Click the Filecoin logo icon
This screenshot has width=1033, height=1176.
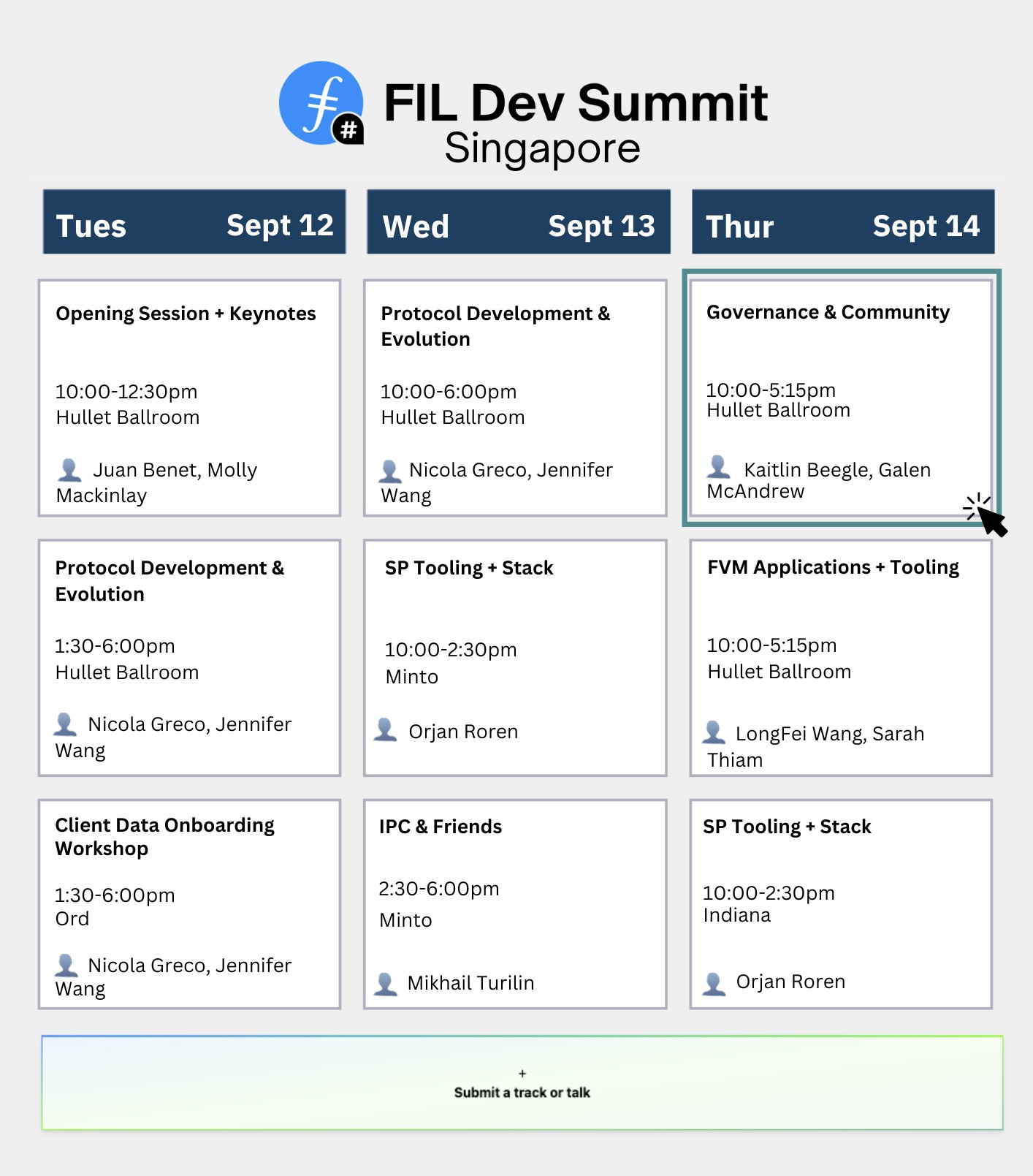click(320, 102)
